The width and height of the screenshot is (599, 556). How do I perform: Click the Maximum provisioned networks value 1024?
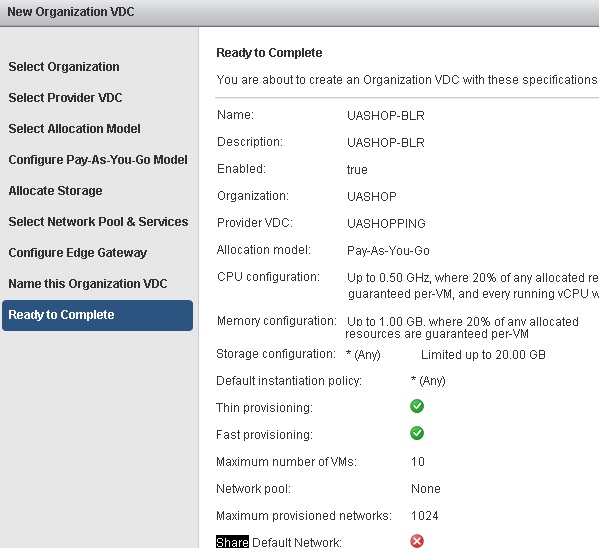[x=424, y=516]
